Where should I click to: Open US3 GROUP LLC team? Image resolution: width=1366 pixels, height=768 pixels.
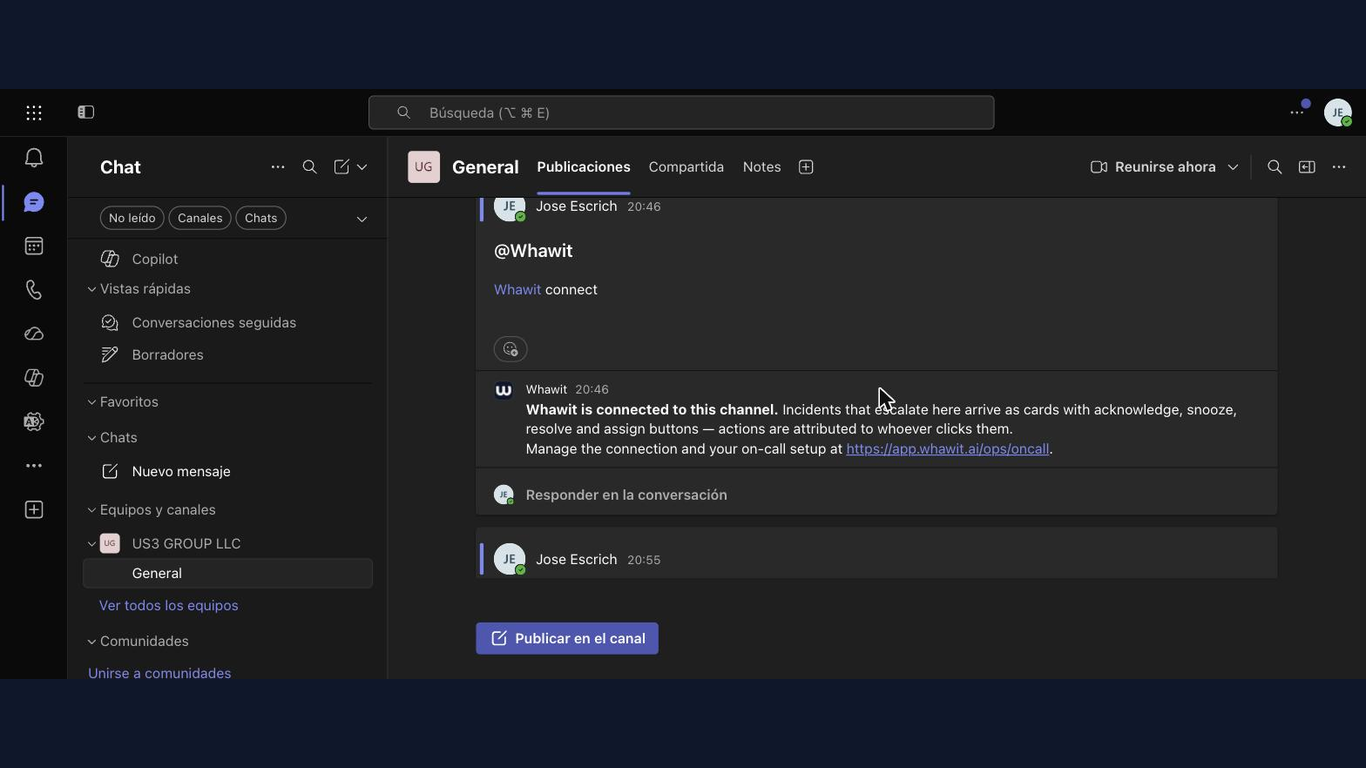point(186,544)
